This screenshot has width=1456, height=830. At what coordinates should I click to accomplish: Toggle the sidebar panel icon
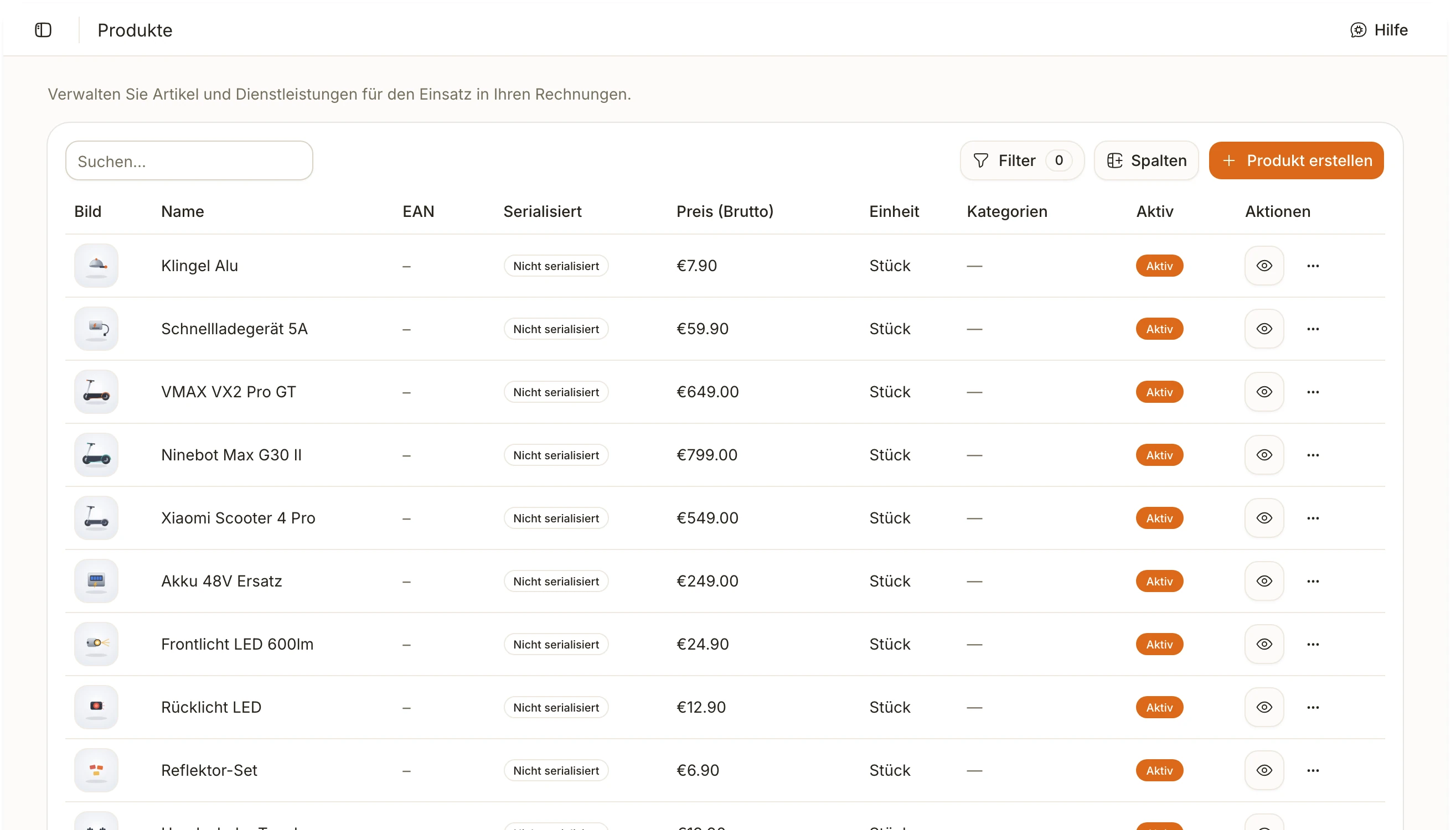(x=43, y=30)
